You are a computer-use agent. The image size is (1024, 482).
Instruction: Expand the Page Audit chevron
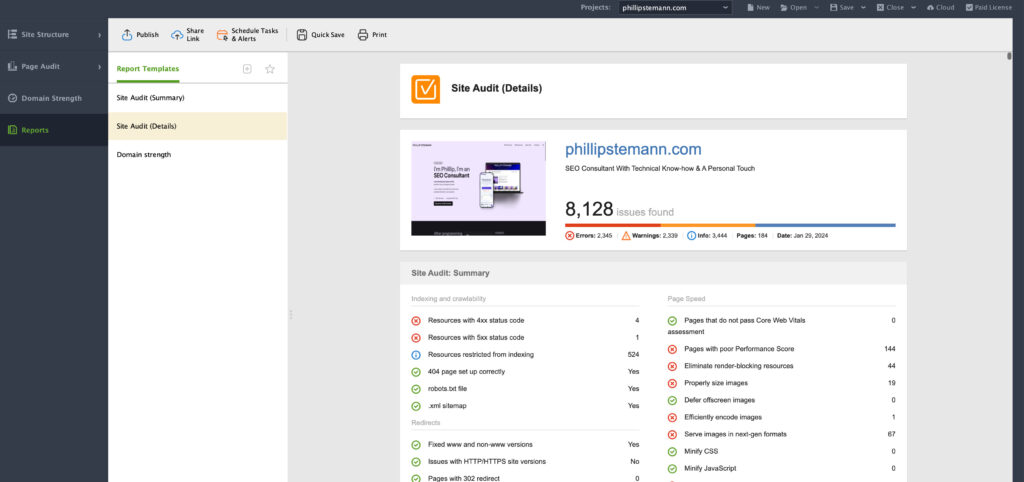[x=99, y=67]
